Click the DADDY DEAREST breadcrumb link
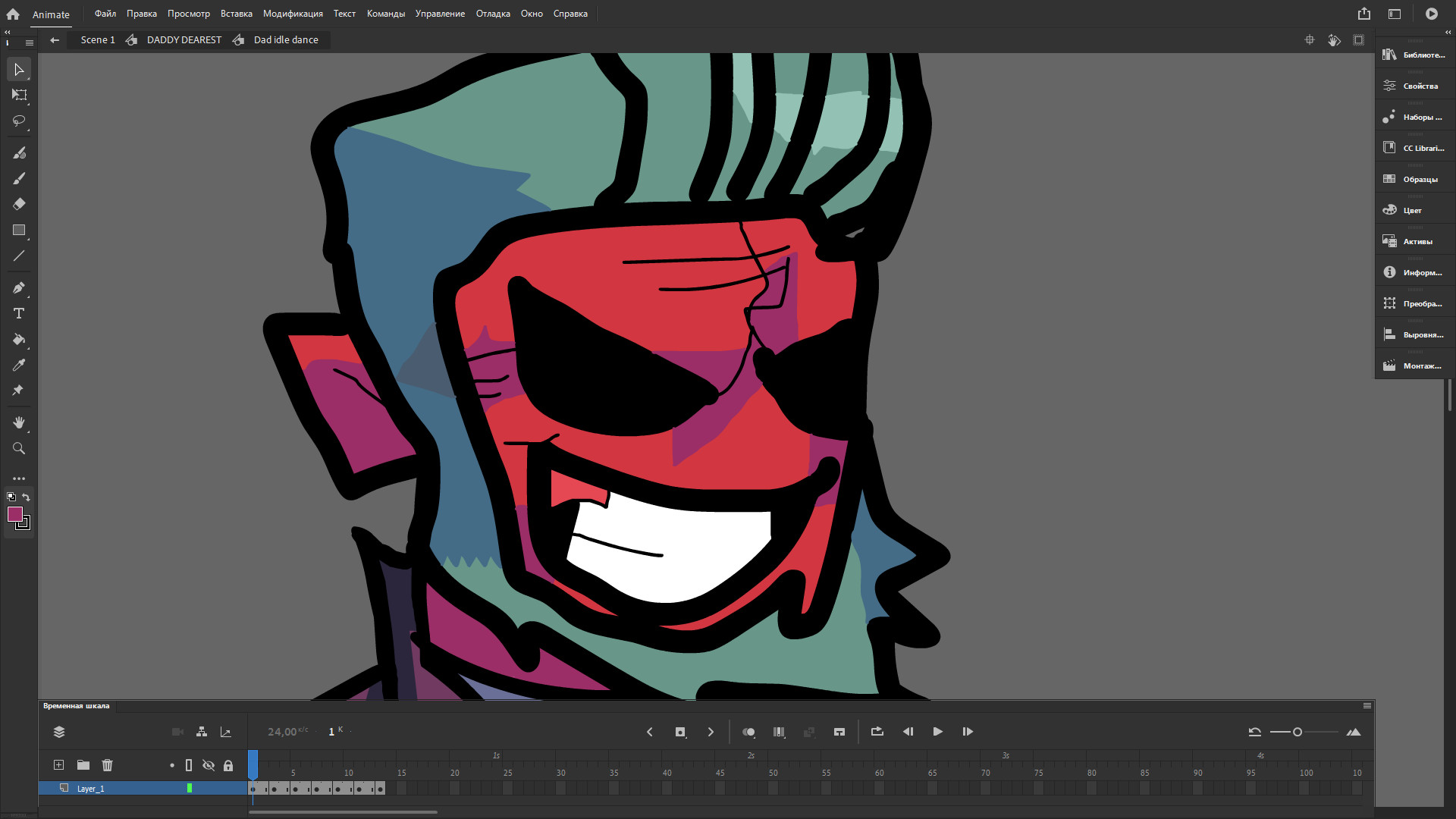1456x819 pixels. [184, 39]
